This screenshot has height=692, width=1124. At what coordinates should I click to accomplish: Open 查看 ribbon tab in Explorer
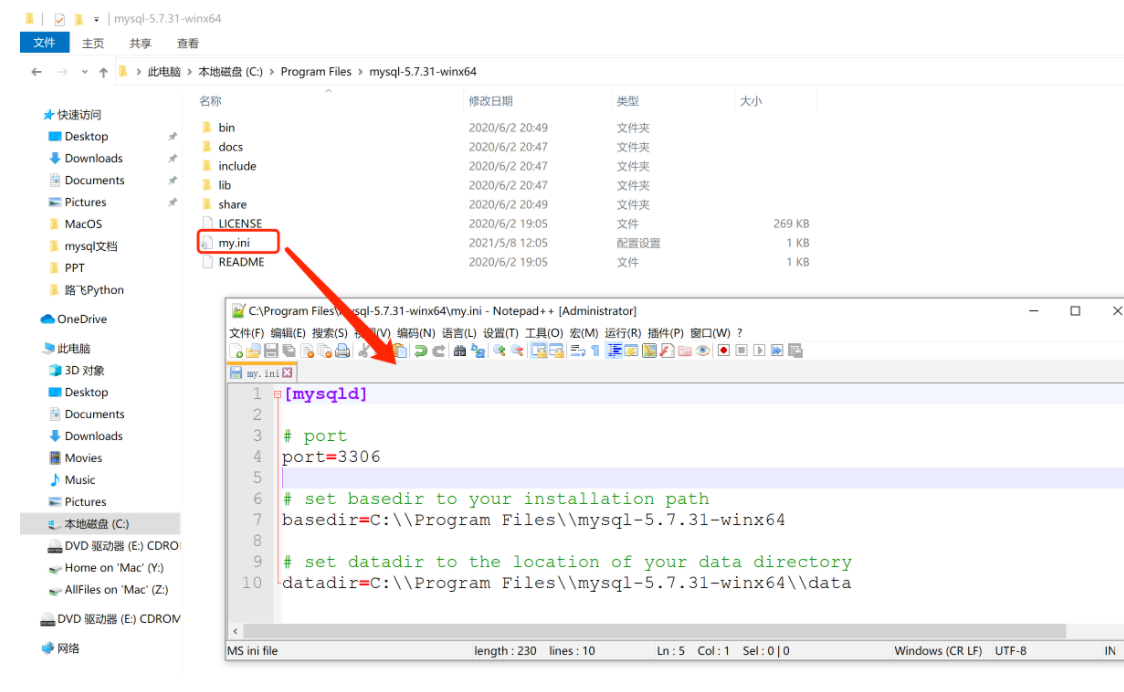pos(188,43)
